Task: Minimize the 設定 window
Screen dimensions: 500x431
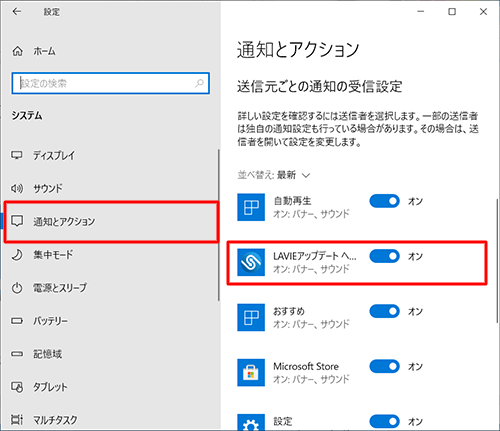Action: 421,12
